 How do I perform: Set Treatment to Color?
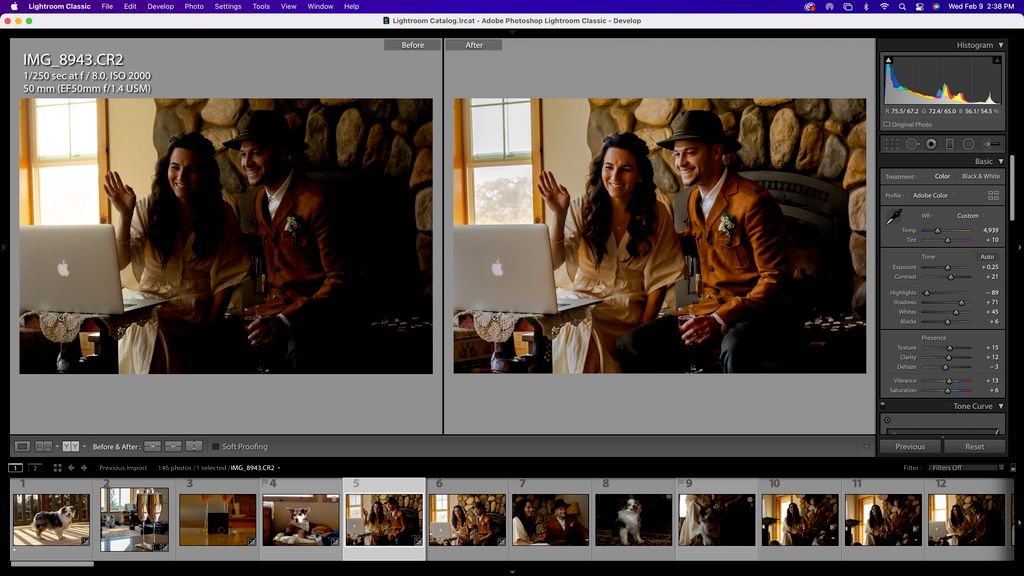(942, 176)
